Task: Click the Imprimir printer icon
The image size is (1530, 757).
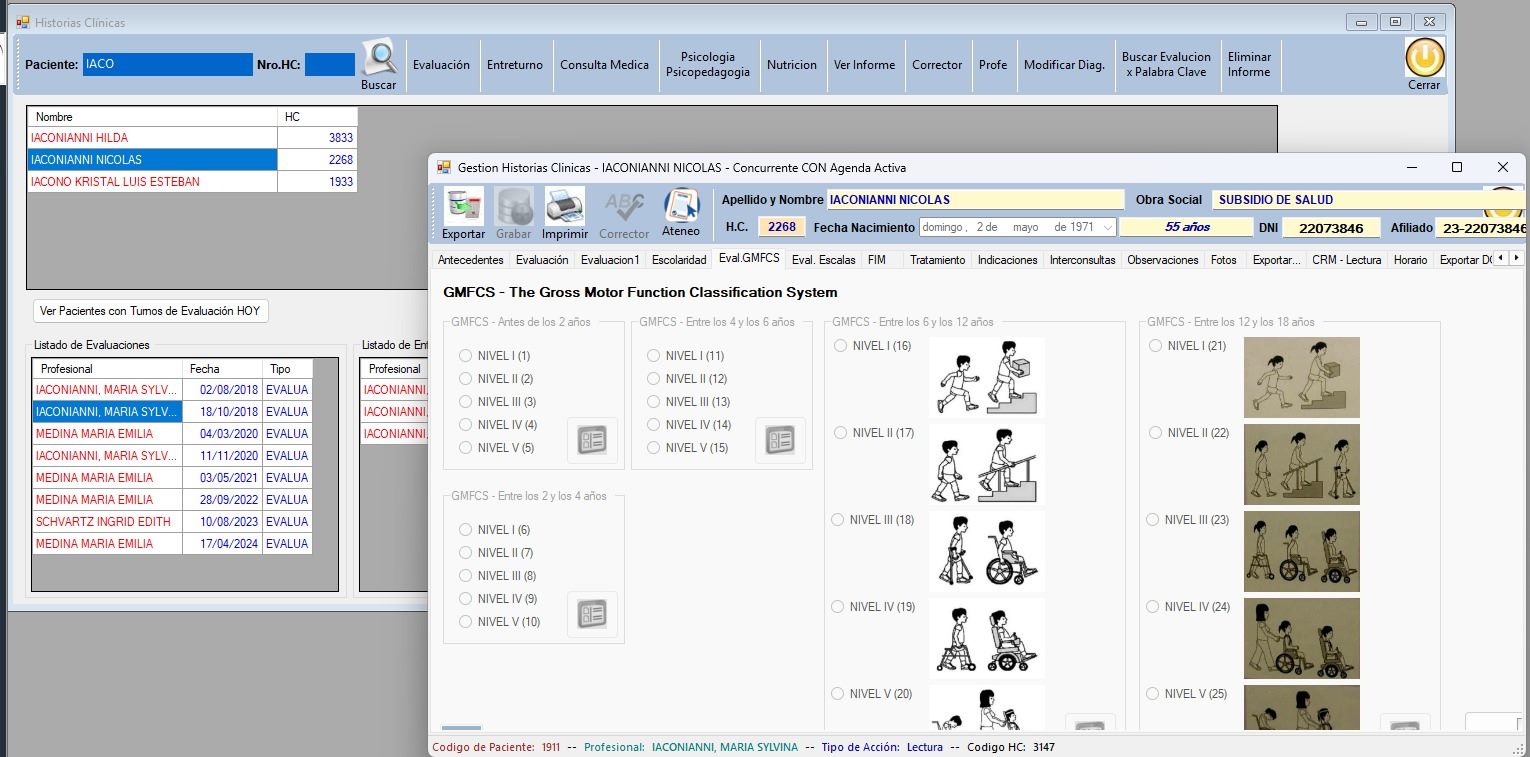Action: [565, 206]
